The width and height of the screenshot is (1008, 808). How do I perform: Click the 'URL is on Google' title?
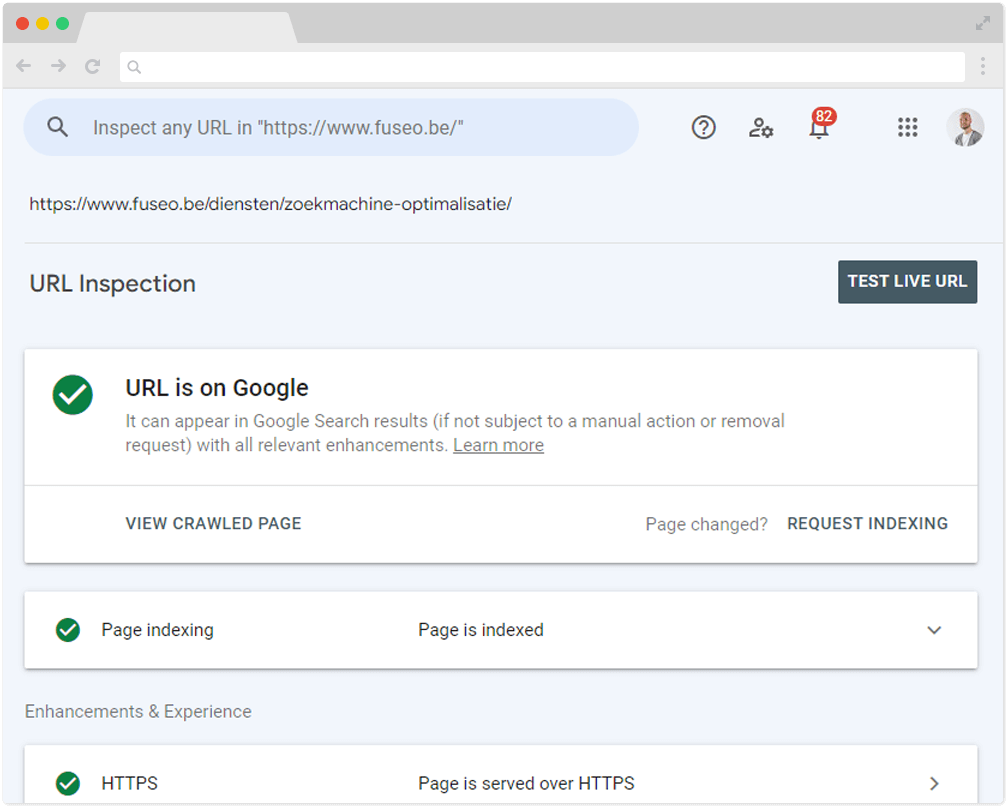[217, 388]
